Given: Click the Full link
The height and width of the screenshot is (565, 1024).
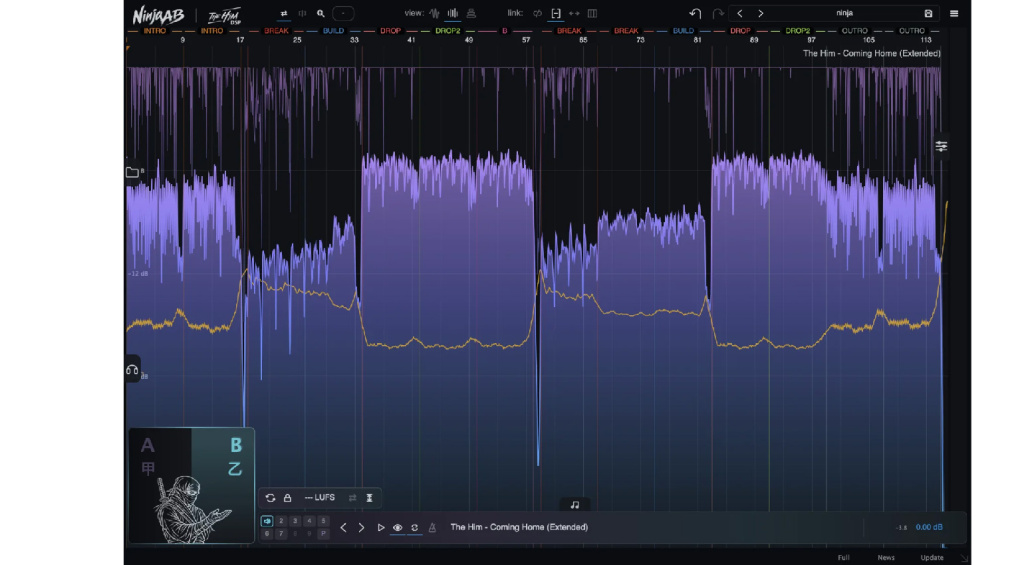Looking at the screenshot, I should pyautogui.click(x=844, y=558).
